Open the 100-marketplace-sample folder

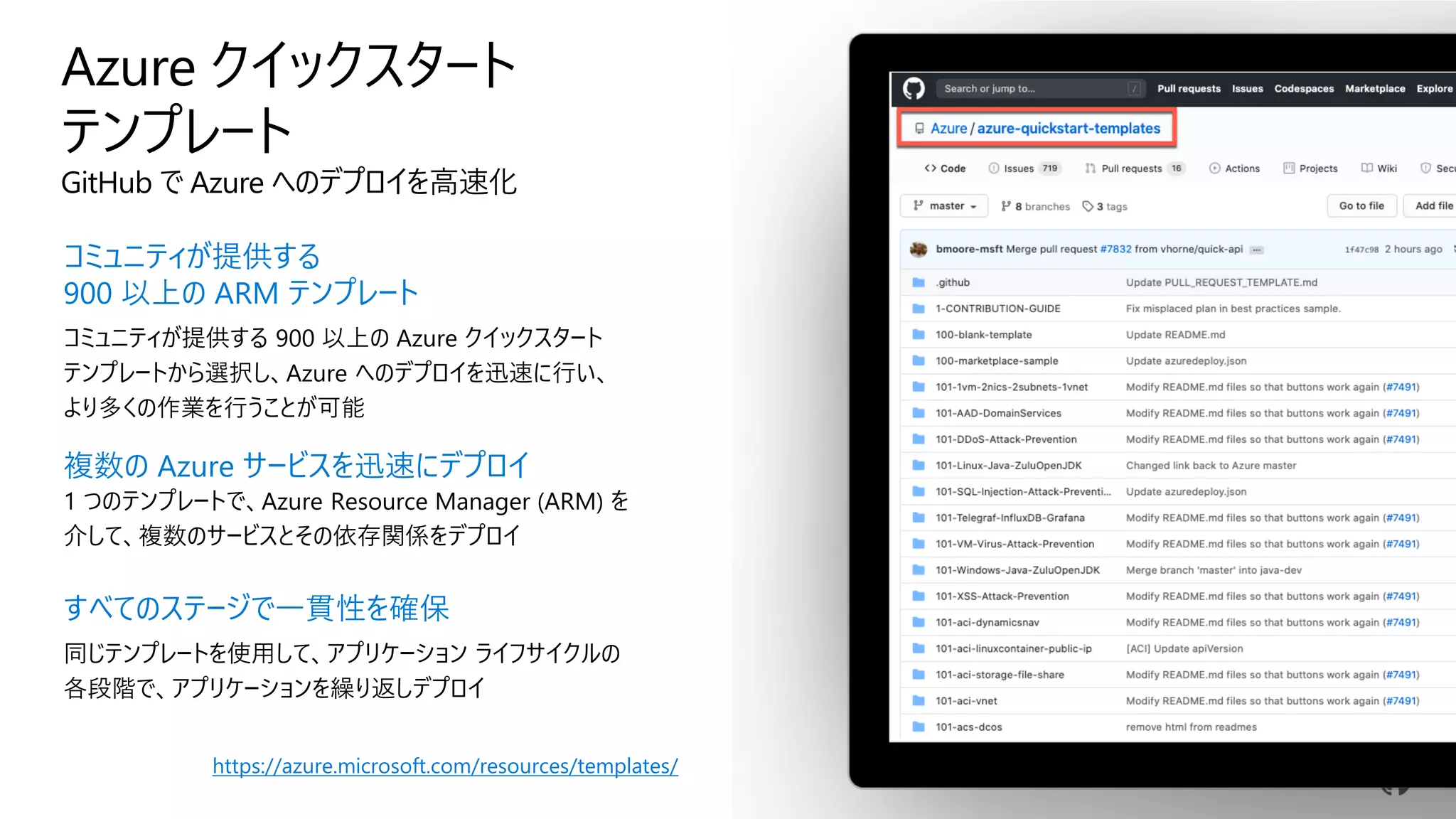[x=997, y=361]
